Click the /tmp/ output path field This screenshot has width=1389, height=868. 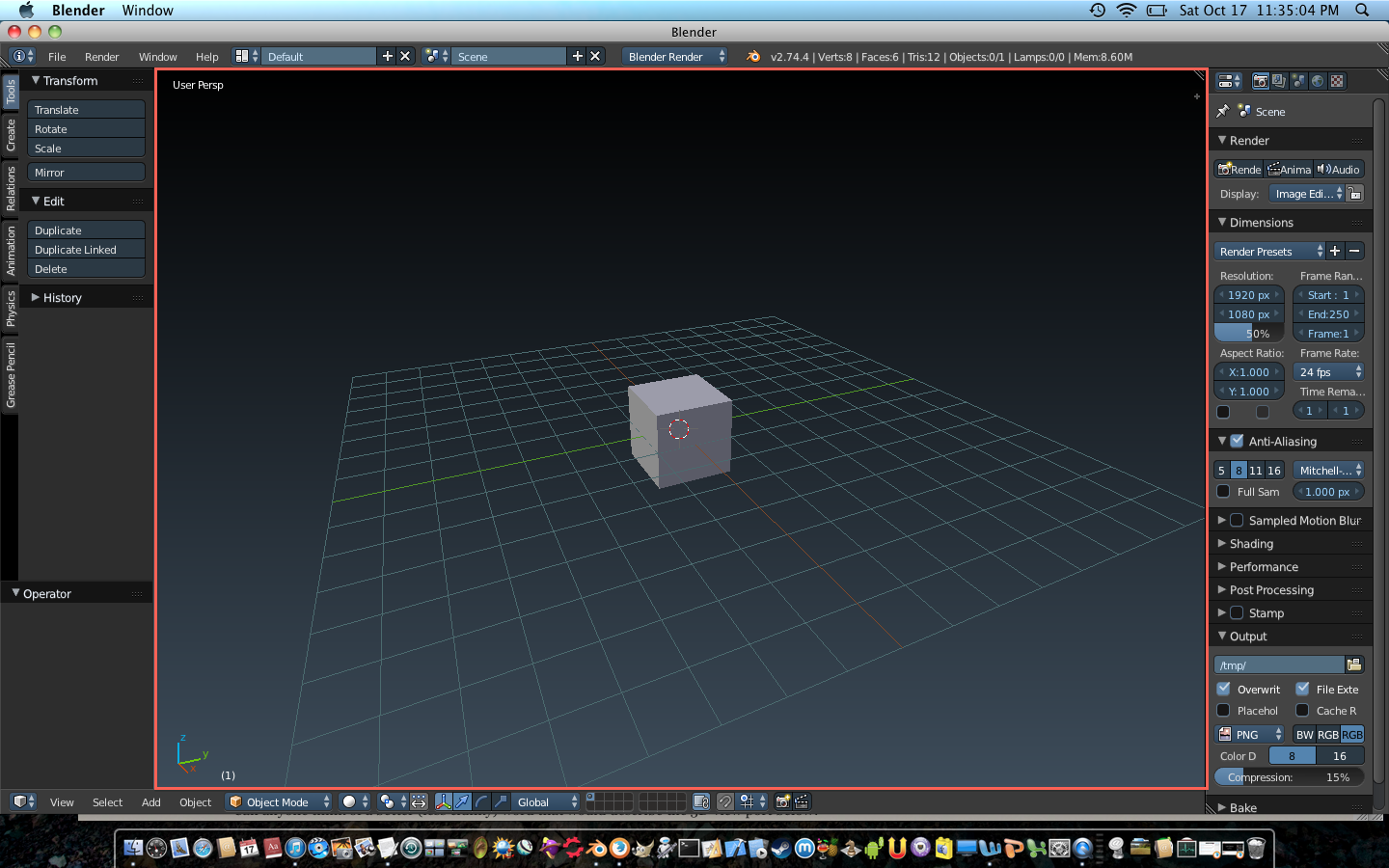[1278, 665]
